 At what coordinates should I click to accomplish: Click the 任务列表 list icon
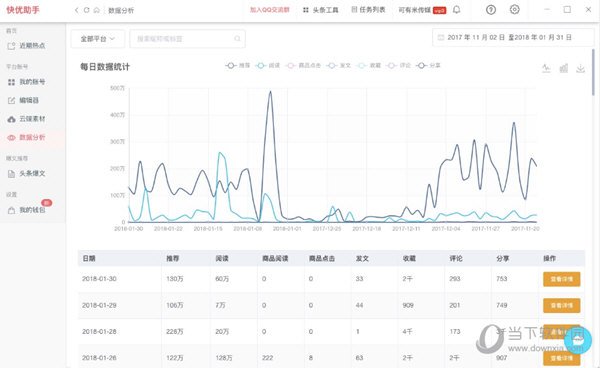tap(354, 10)
